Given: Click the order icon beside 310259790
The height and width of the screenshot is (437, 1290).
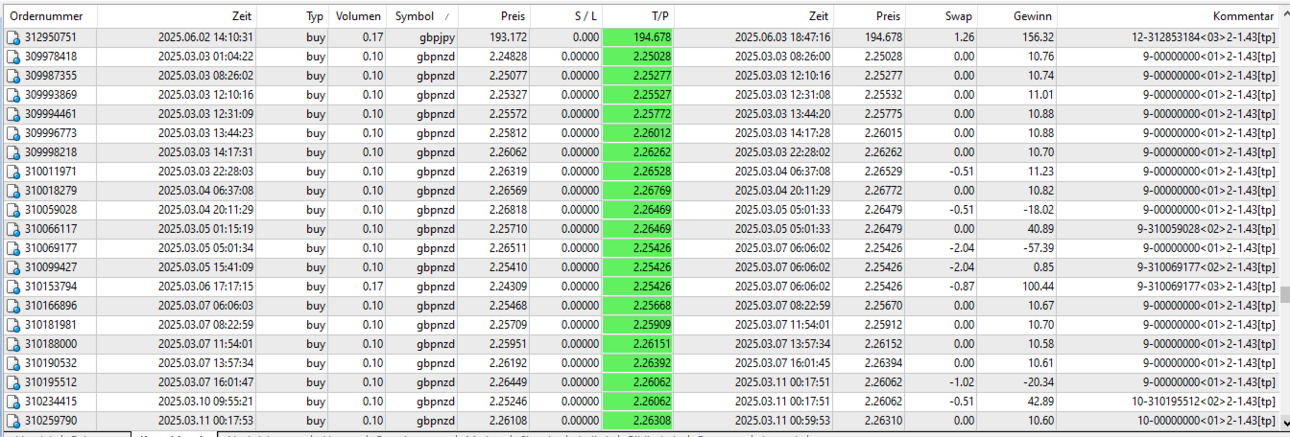Looking at the screenshot, I should click(x=13, y=420).
